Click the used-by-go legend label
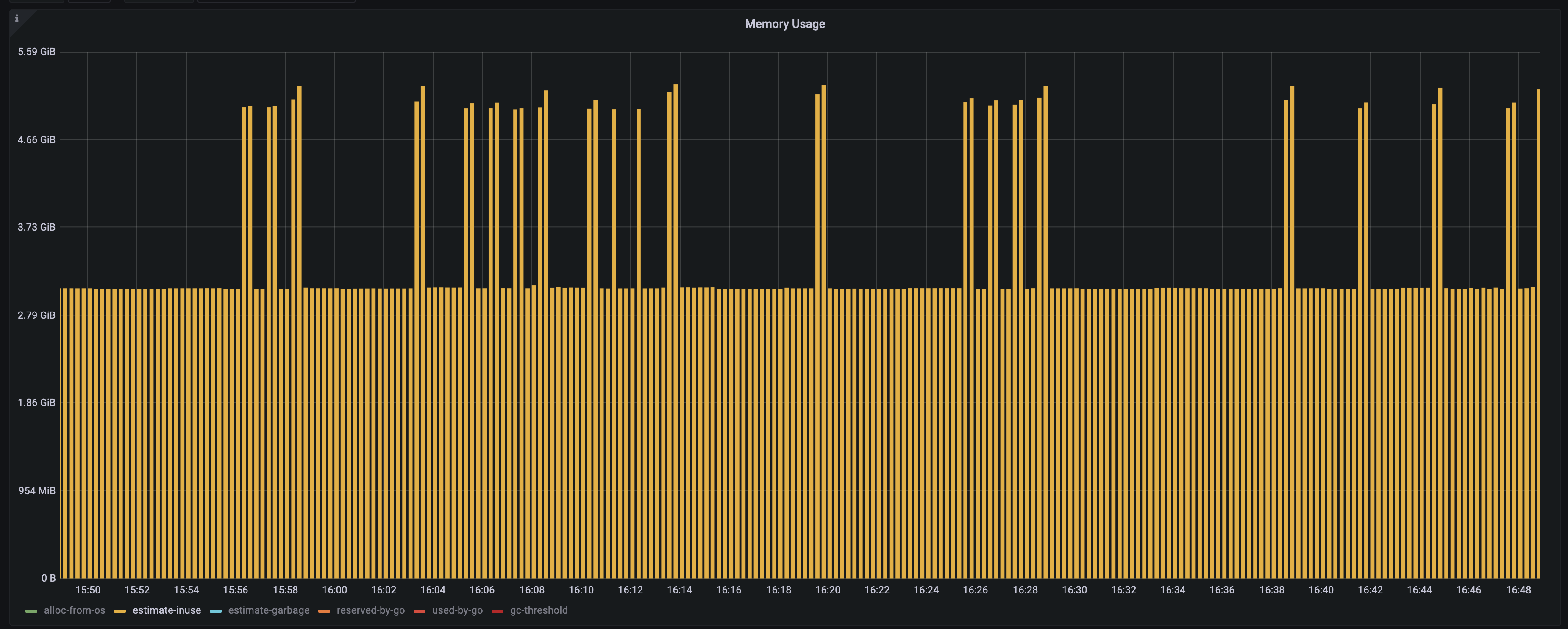This screenshot has height=629, width=1568. click(457, 610)
